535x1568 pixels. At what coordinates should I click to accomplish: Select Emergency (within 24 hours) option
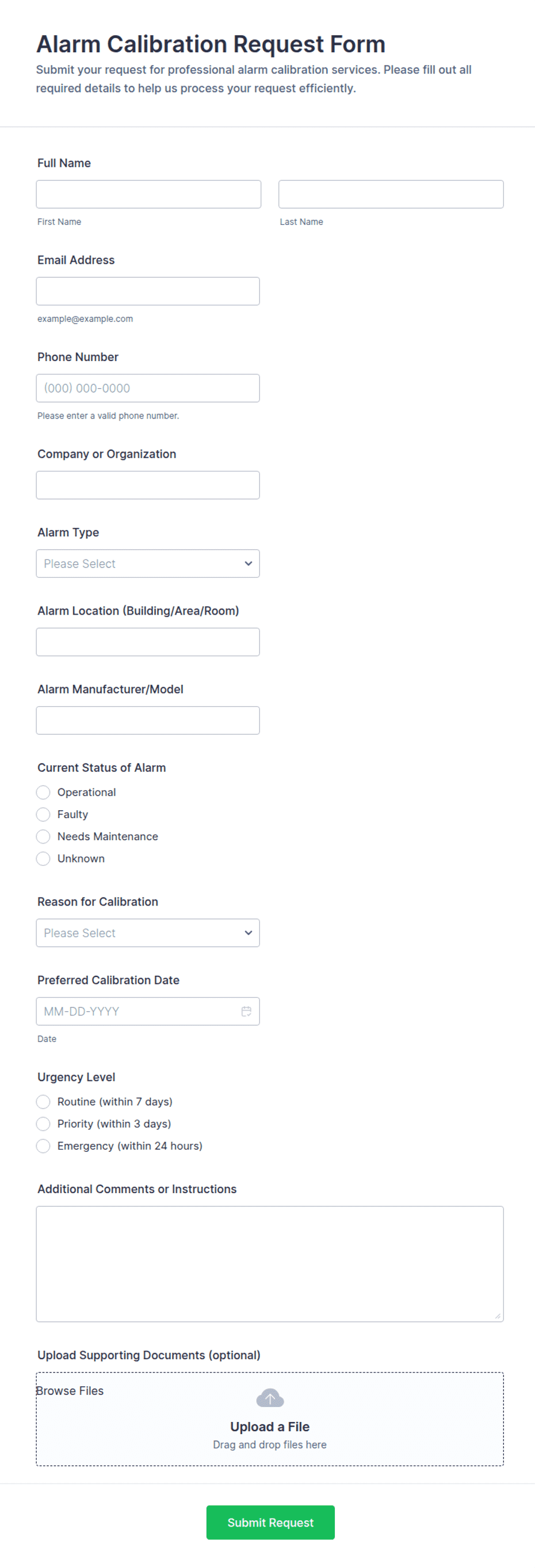point(43,1145)
